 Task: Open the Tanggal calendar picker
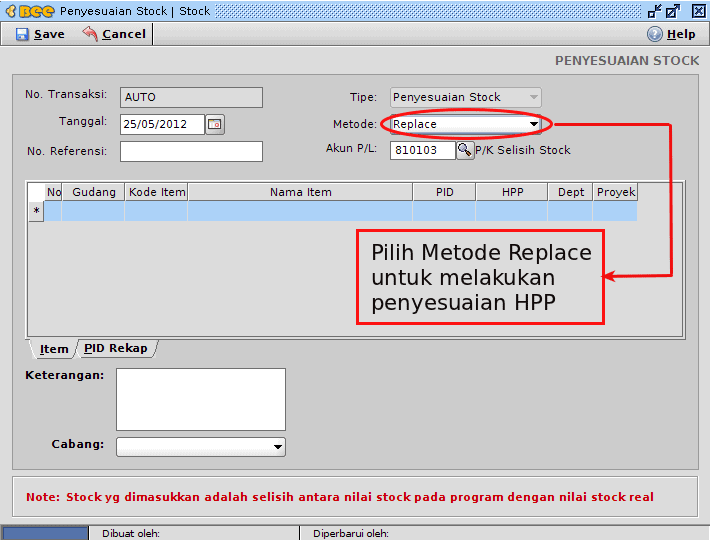(x=215, y=125)
